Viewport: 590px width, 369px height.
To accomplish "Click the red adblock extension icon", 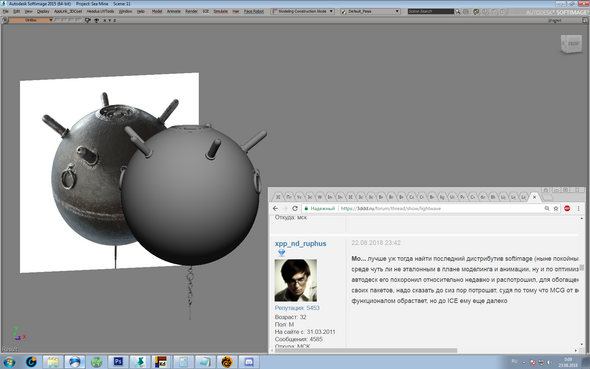I will (x=567, y=208).
